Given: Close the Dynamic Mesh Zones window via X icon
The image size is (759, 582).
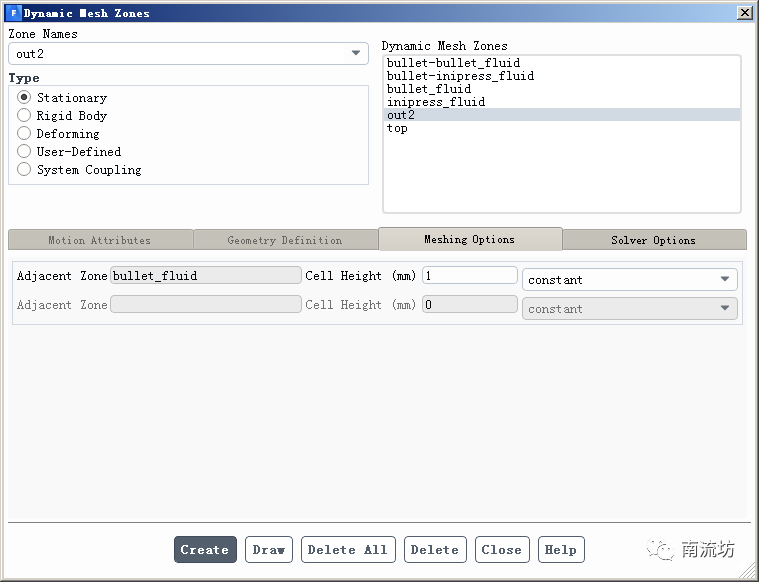Looking at the screenshot, I should pos(744,13).
